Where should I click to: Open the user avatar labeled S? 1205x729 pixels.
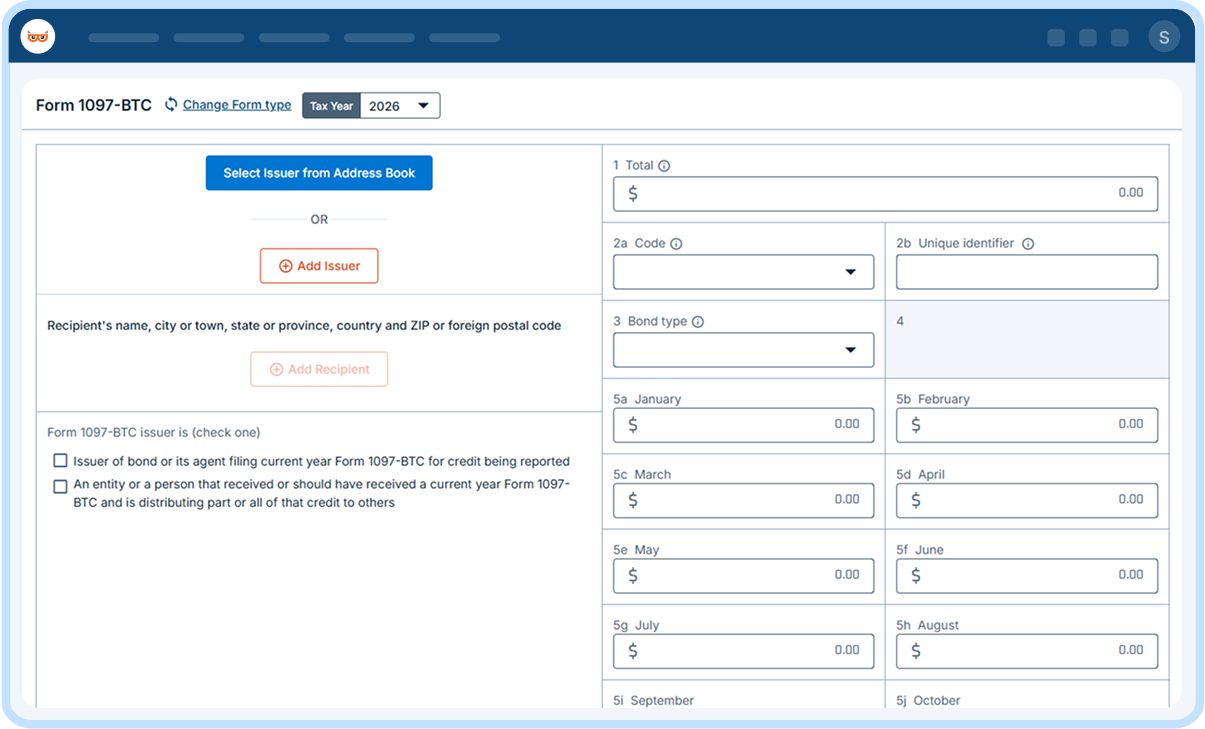click(1164, 37)
